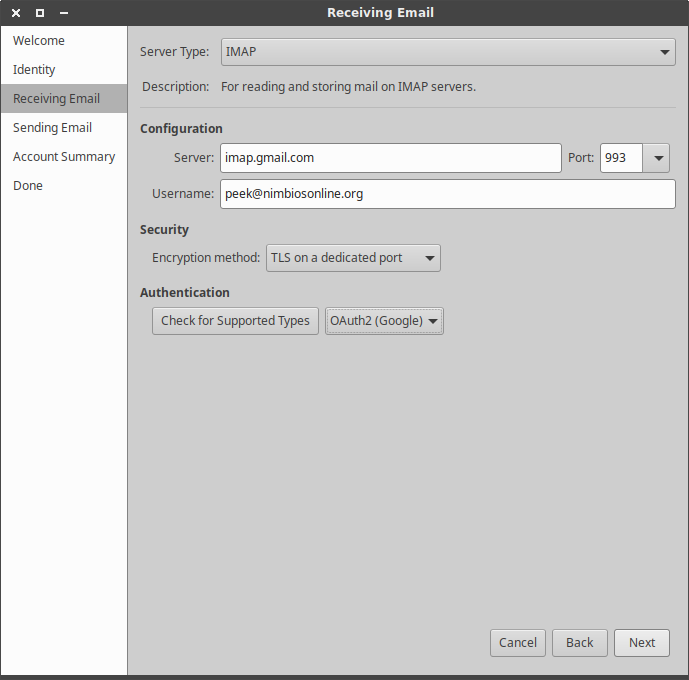689x680 pixels.
Task: Open the OAuth2 (Google) authentication dropdown
Action: [384, 321]
